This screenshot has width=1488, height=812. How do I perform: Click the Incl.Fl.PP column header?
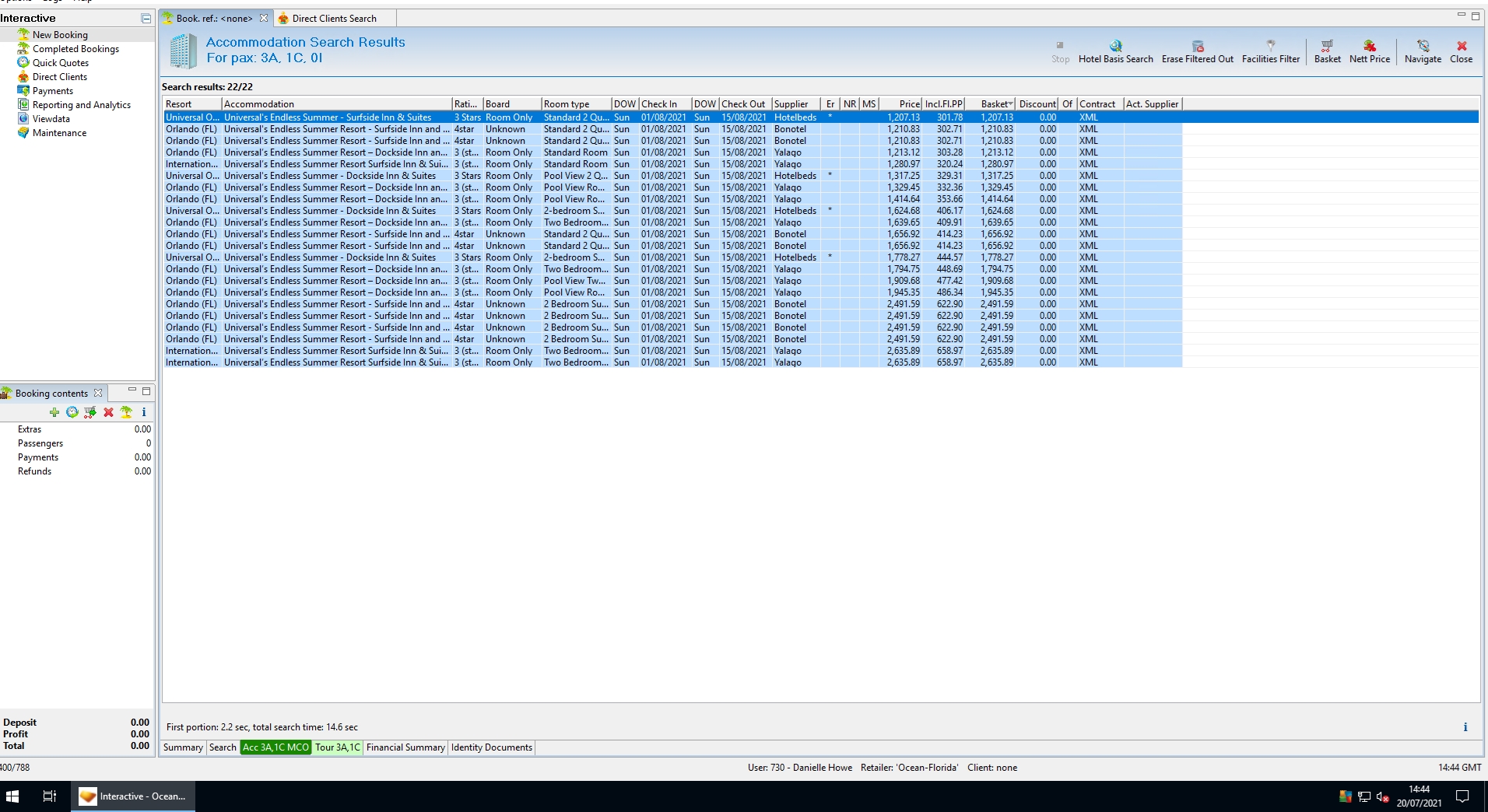(x=944, y=104)
